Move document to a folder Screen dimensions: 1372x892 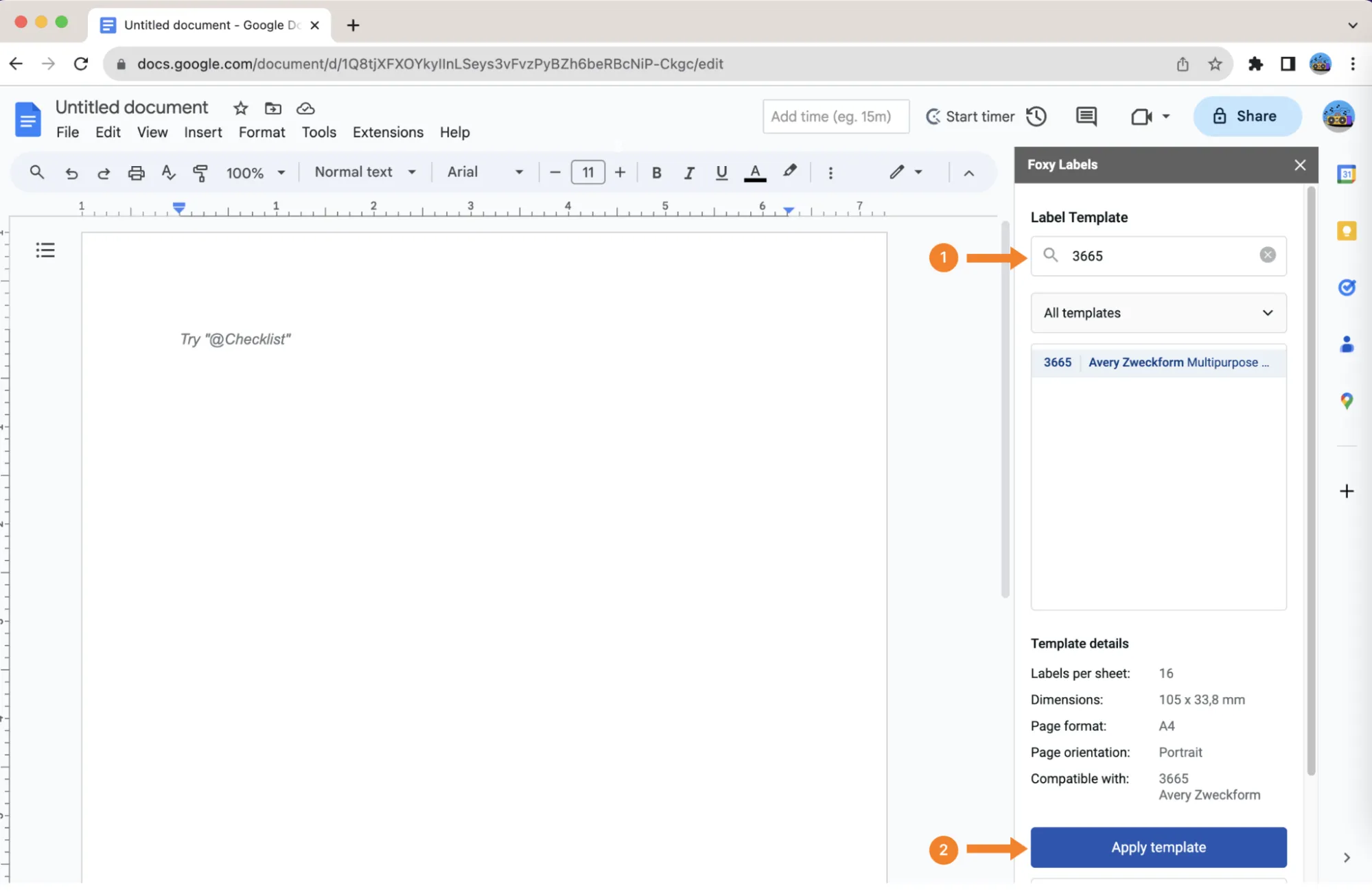[273, 108]
